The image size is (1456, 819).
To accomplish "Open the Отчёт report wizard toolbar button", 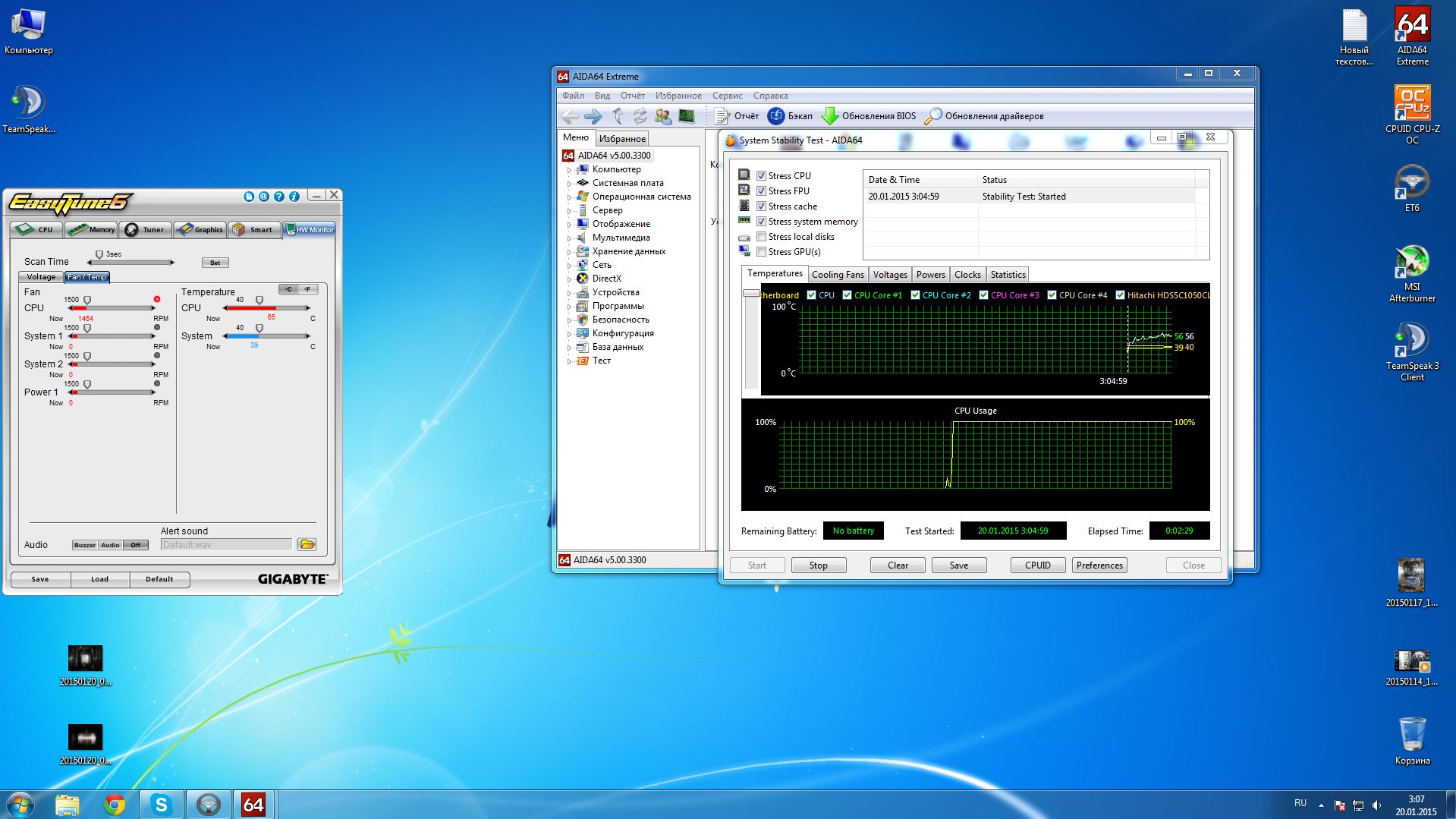I will pos(737,116).
